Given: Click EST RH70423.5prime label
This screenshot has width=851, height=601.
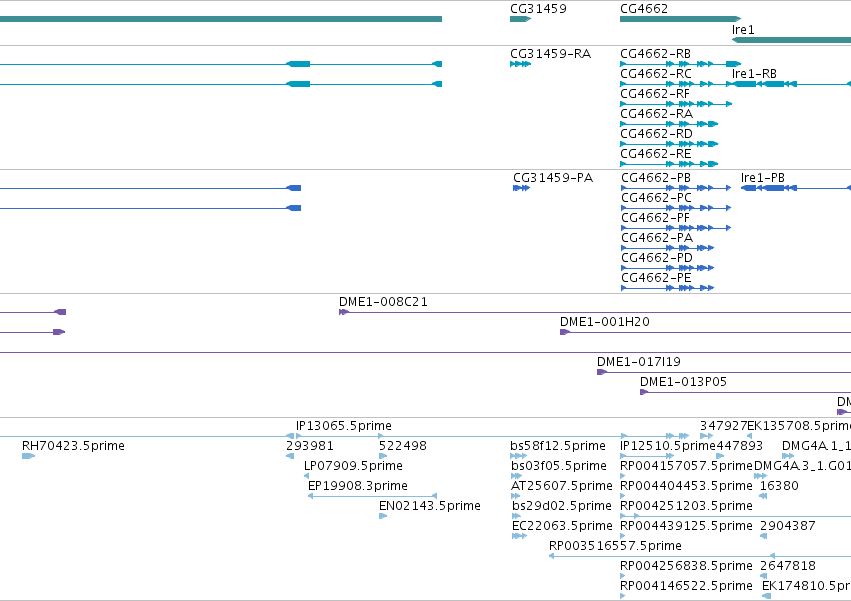Looking at the screenshot, I should click(x=73, y=446).
